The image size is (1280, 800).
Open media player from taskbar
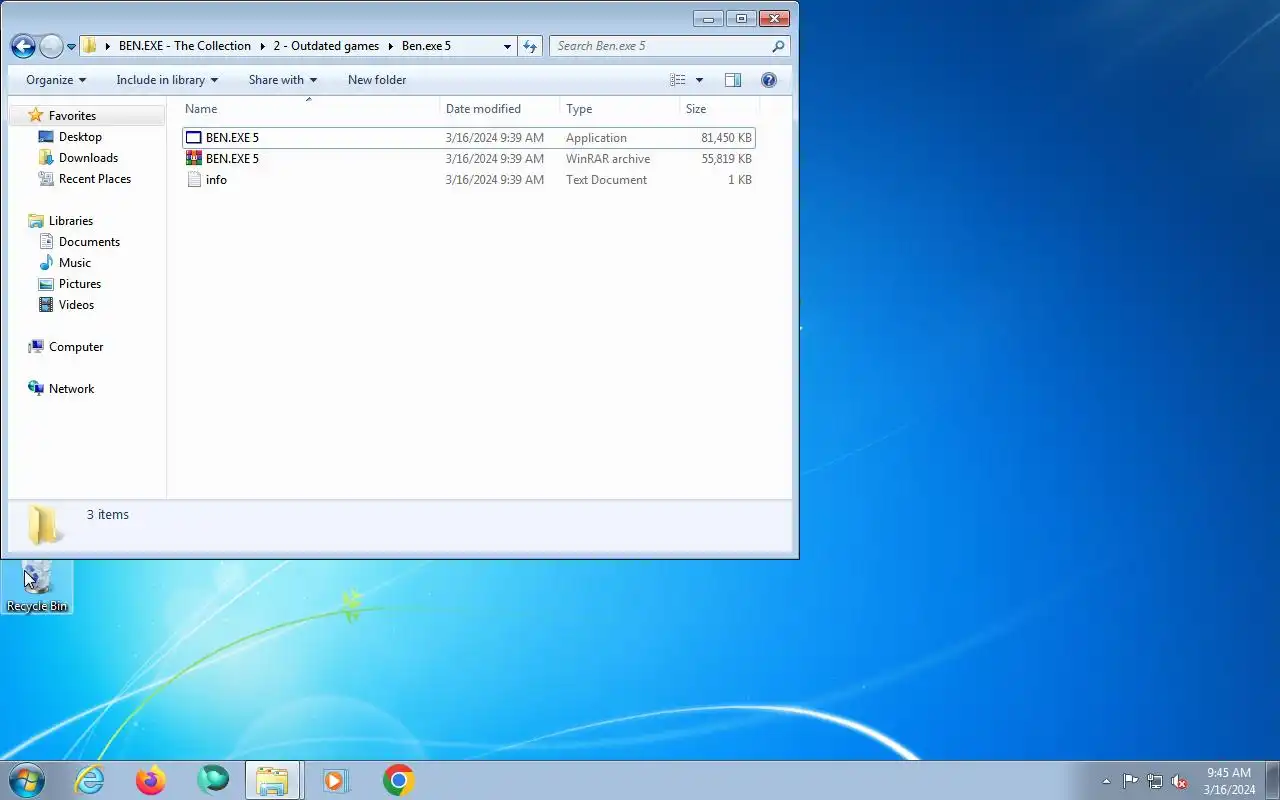[x=335, y=780]
